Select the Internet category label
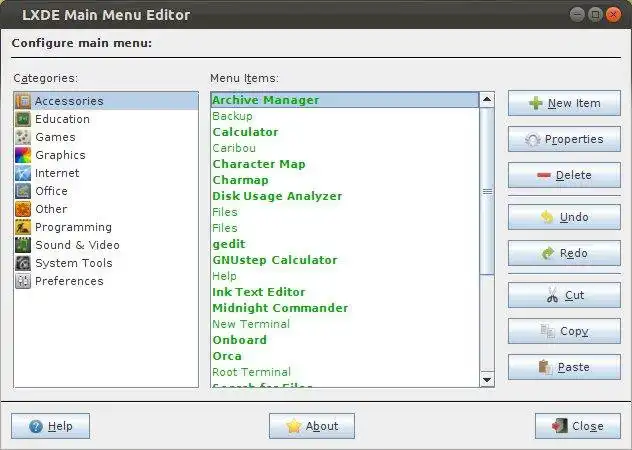 (57, 173)
